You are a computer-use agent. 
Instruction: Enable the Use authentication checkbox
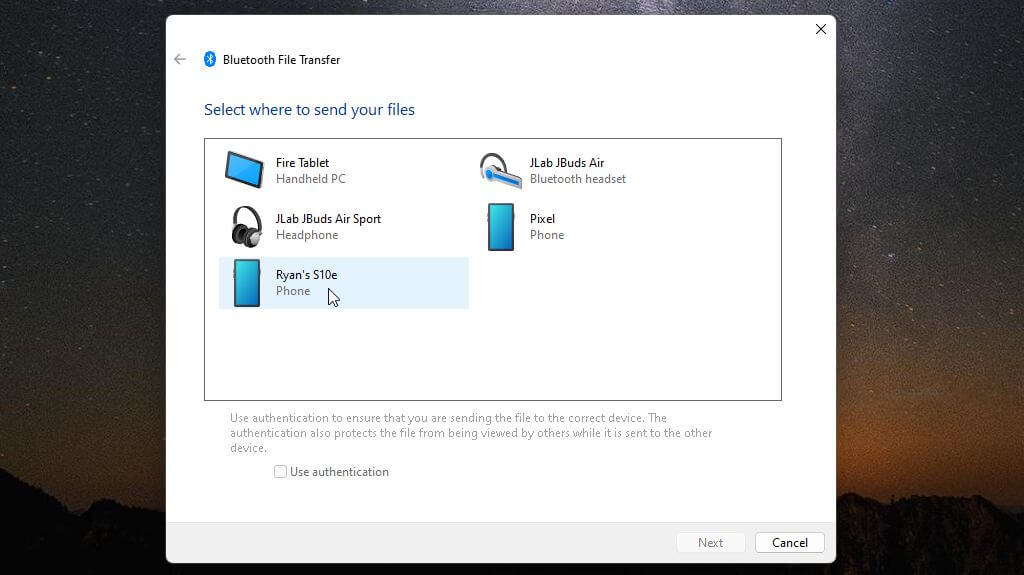pos(280,472)
